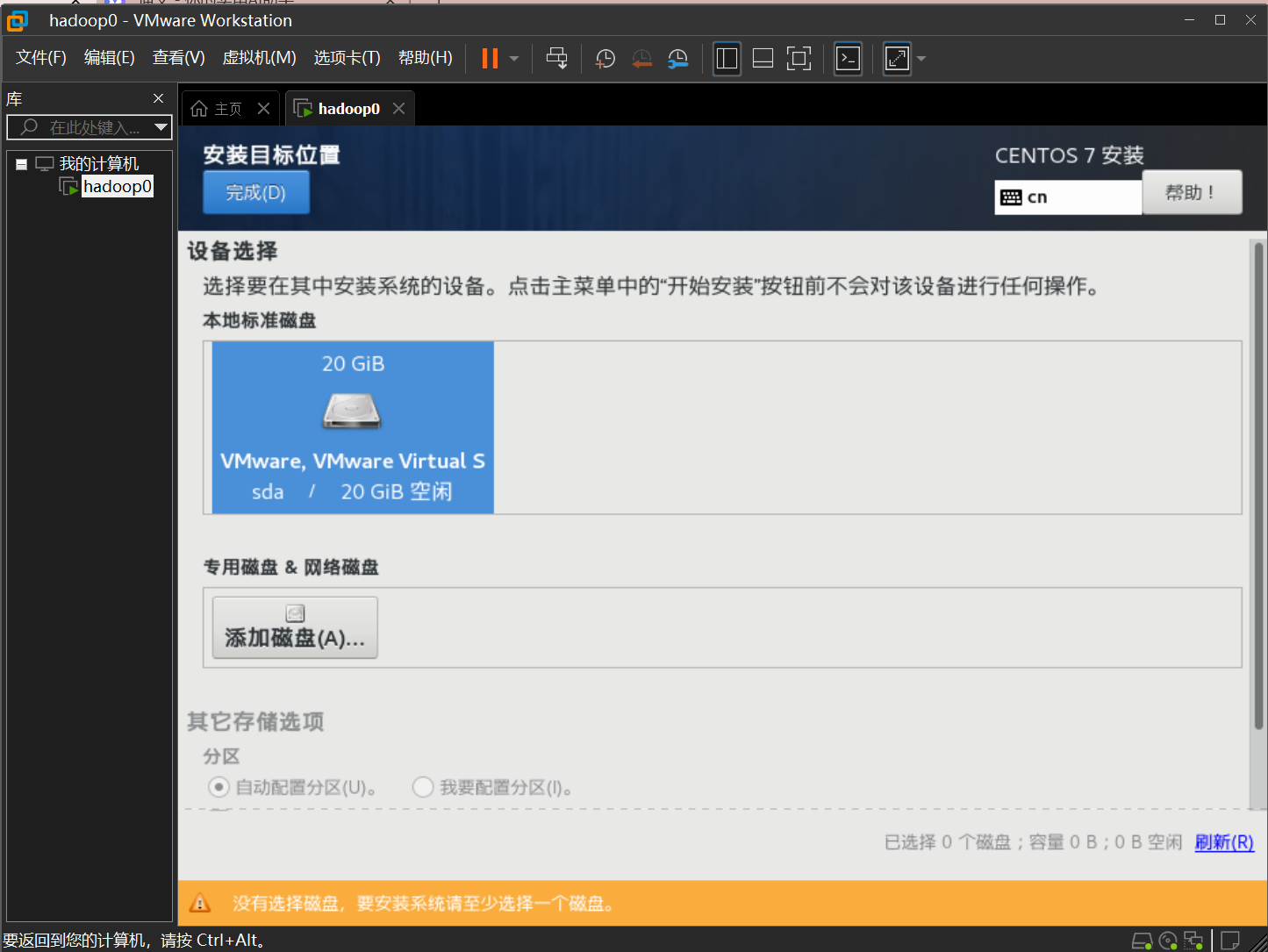Send Ctrl+Alt+Del to the virtual machine
Screen dimensions: 1268x952
tap(557, 59)
